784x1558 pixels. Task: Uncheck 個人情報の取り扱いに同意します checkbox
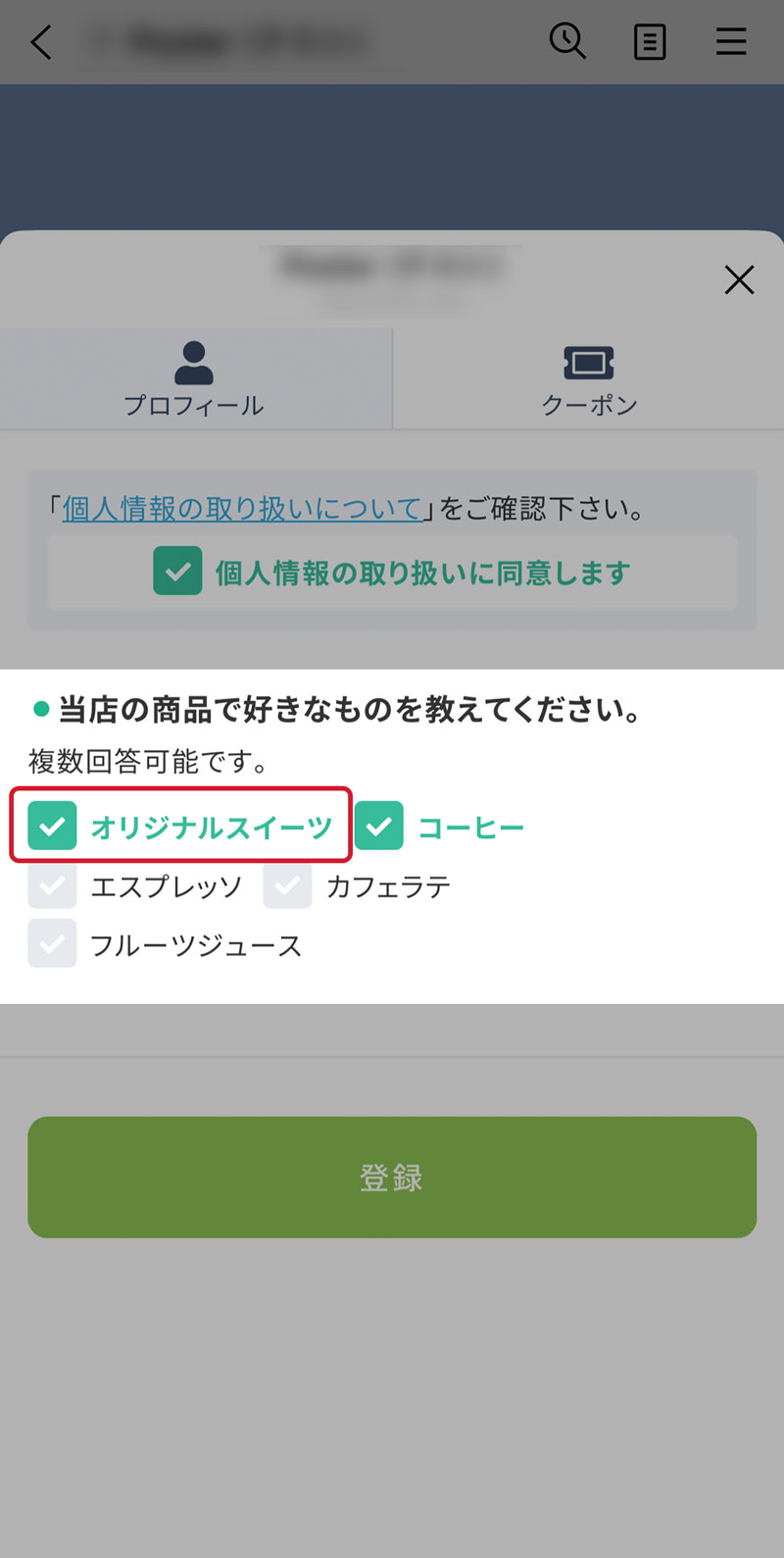pyautogui.click(x=177, y=572)
